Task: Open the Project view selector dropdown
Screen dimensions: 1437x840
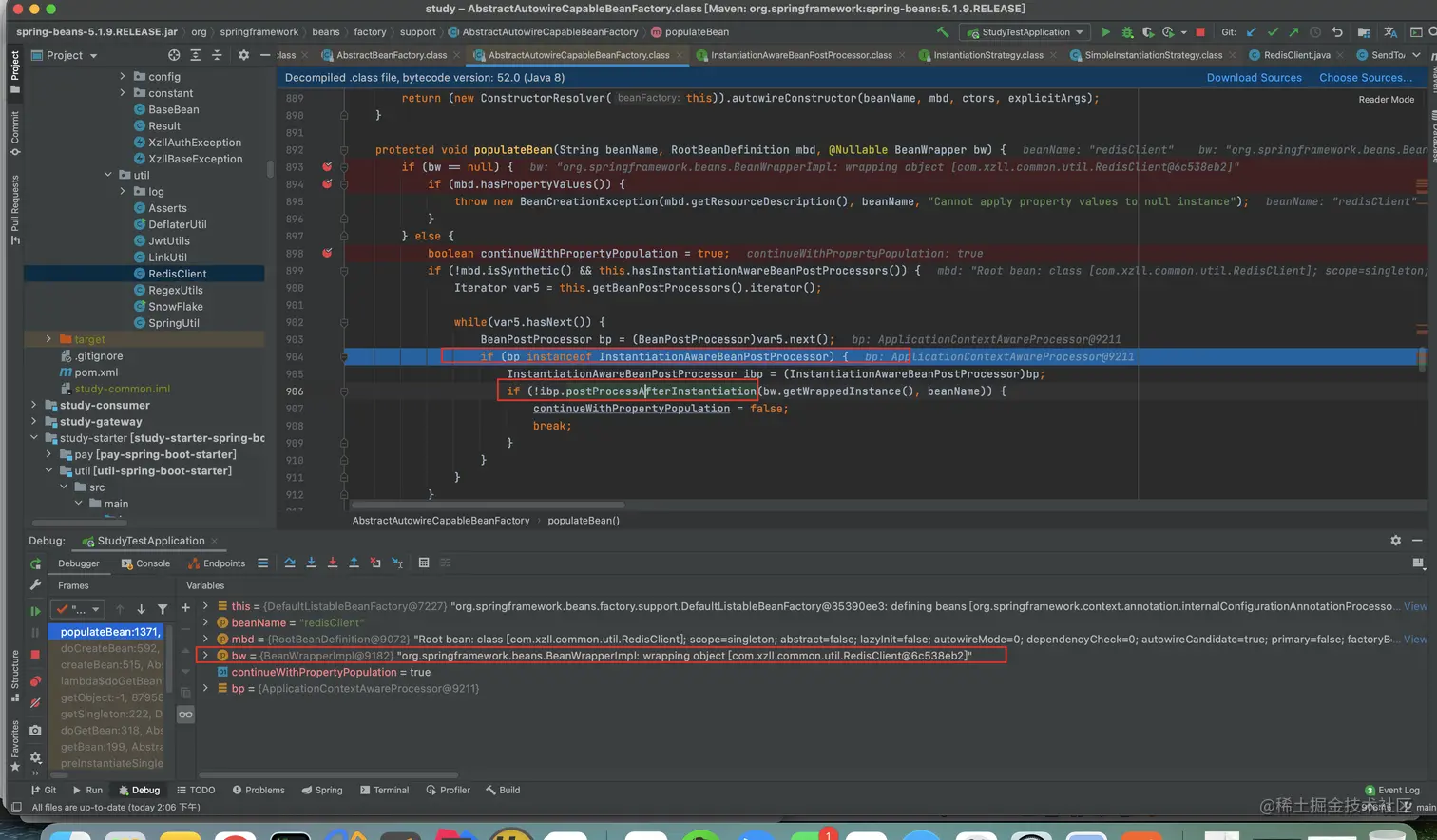Action: click(72, 55)
